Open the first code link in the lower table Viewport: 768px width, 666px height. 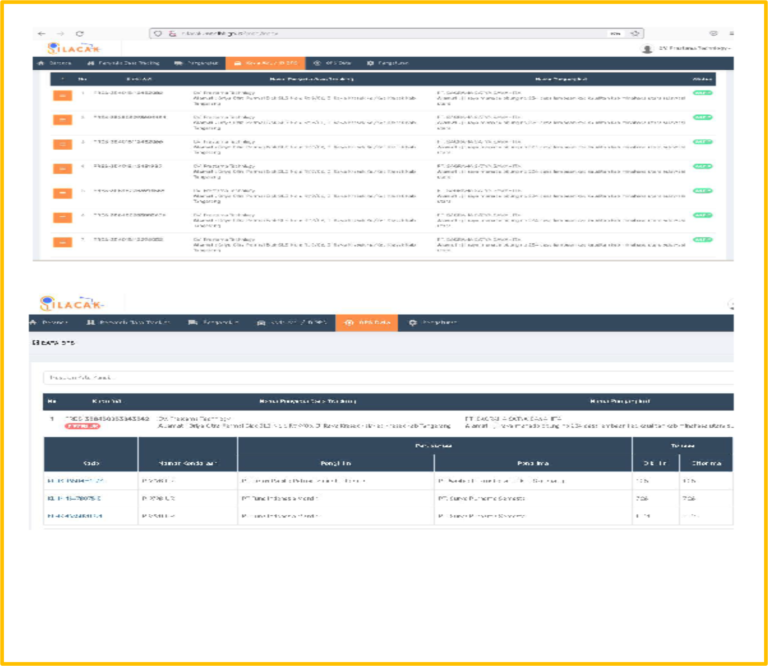(x=75, y=479)
